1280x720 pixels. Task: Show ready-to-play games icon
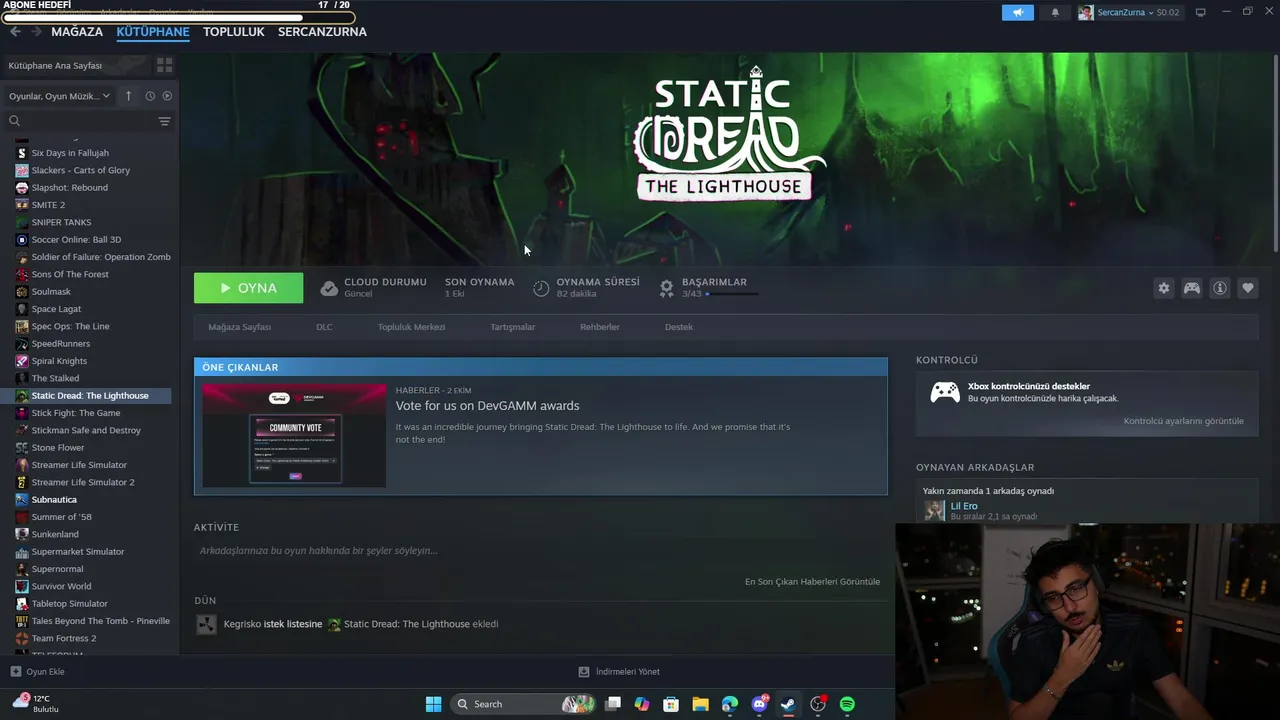pyautogui.click(x=167, y=96)
